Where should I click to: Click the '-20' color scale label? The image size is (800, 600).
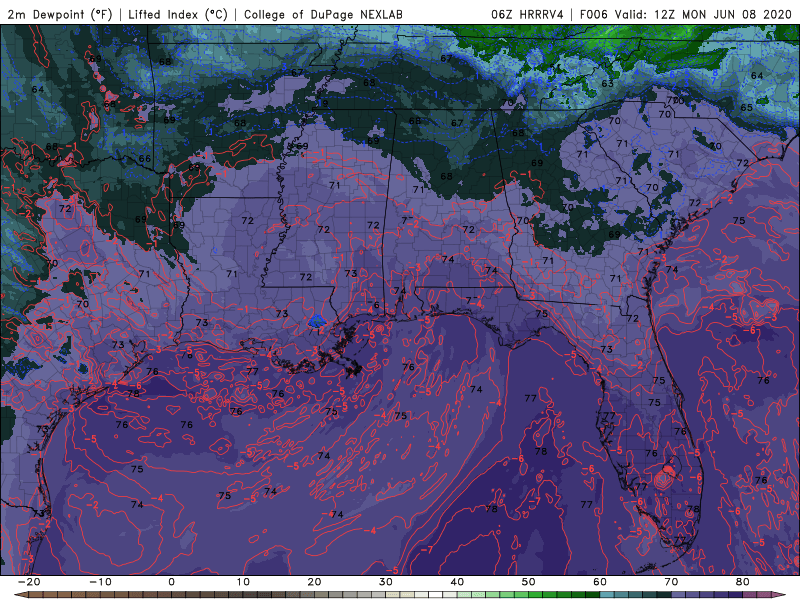[29, 582]
